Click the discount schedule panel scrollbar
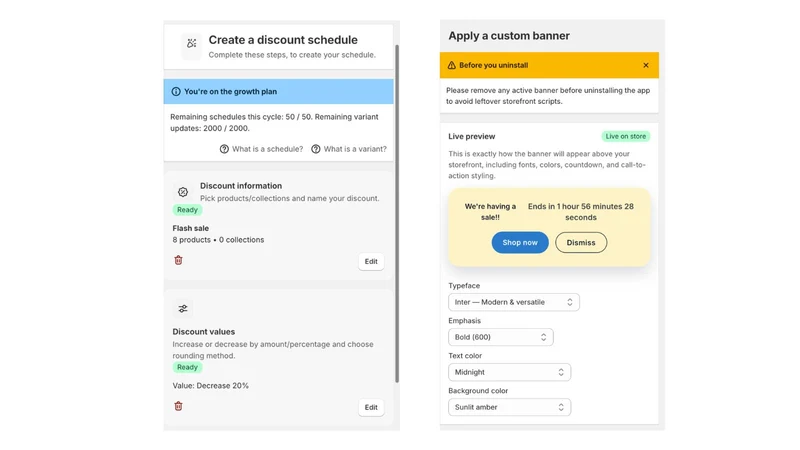This screenshot has width=800, height=450. coord(397,213)
